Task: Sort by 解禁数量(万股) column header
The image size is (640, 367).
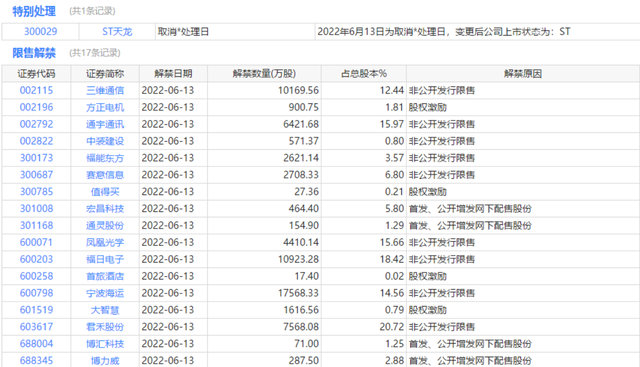Action: pyautogui.click(x=264, y=74)
